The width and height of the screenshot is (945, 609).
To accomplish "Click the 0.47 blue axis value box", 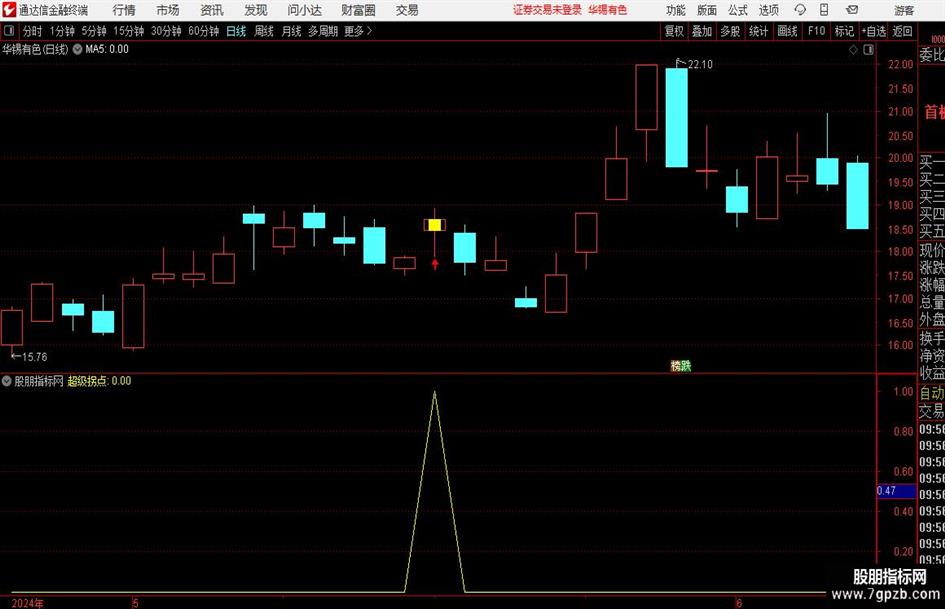I will point(896,491).
